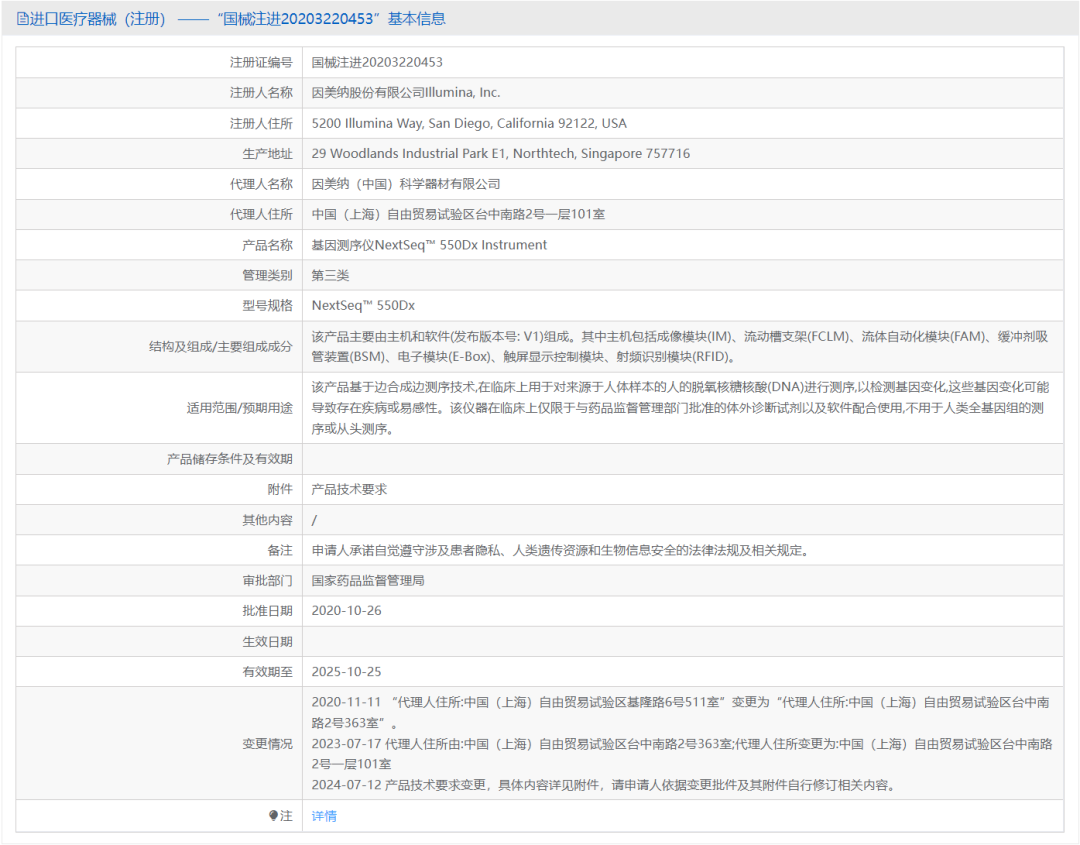Click the 生产地址 label

[x=267, y=154]
